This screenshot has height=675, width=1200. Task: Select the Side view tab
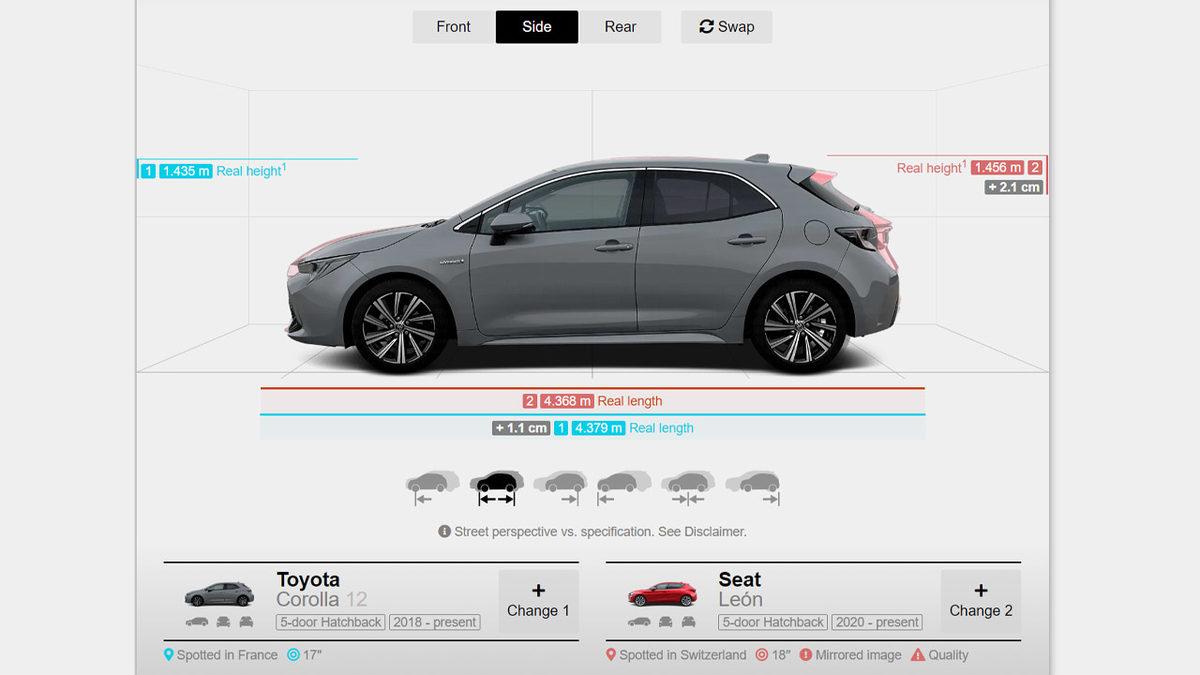tap(537, 27)
